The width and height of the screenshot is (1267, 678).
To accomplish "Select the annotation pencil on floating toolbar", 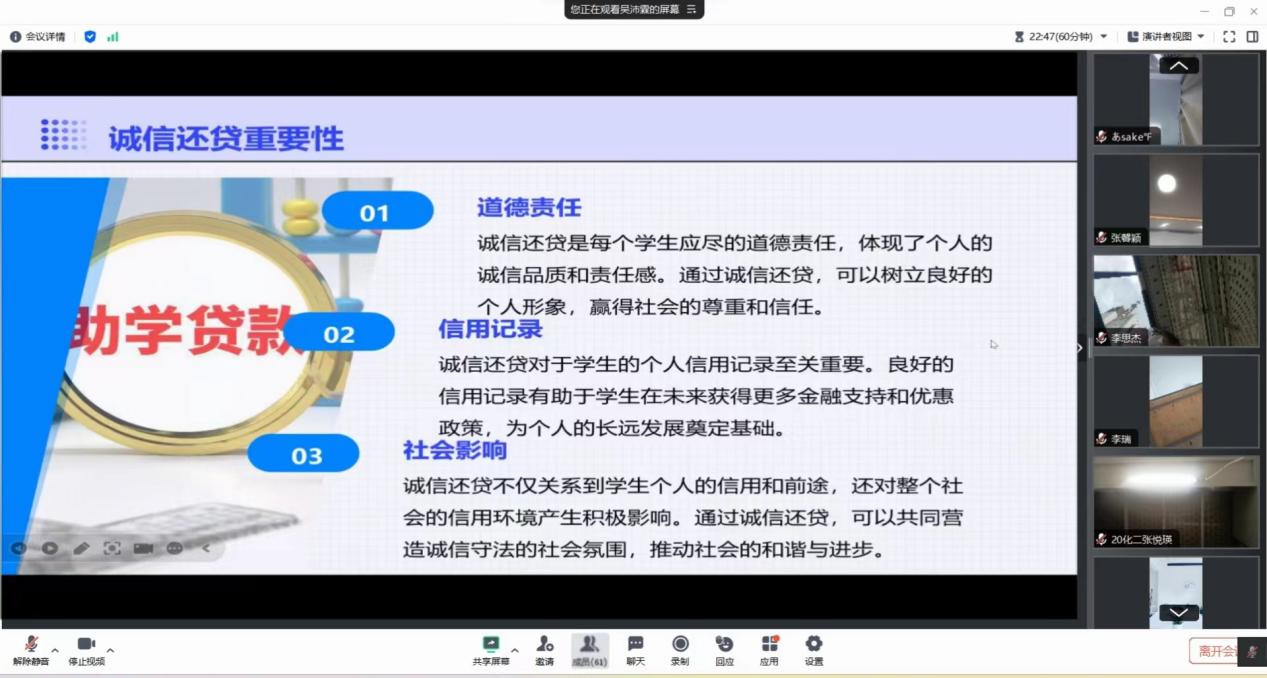I will [81, 548].
